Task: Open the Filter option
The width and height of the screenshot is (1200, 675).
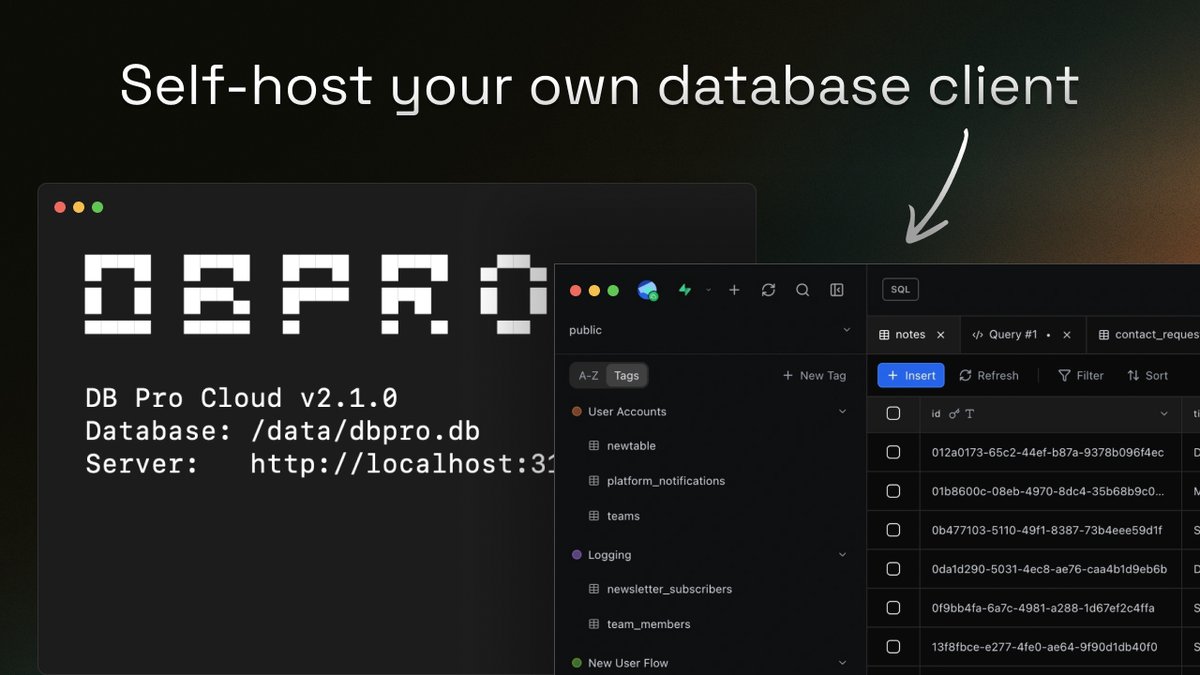Action: coord(1081,375)
